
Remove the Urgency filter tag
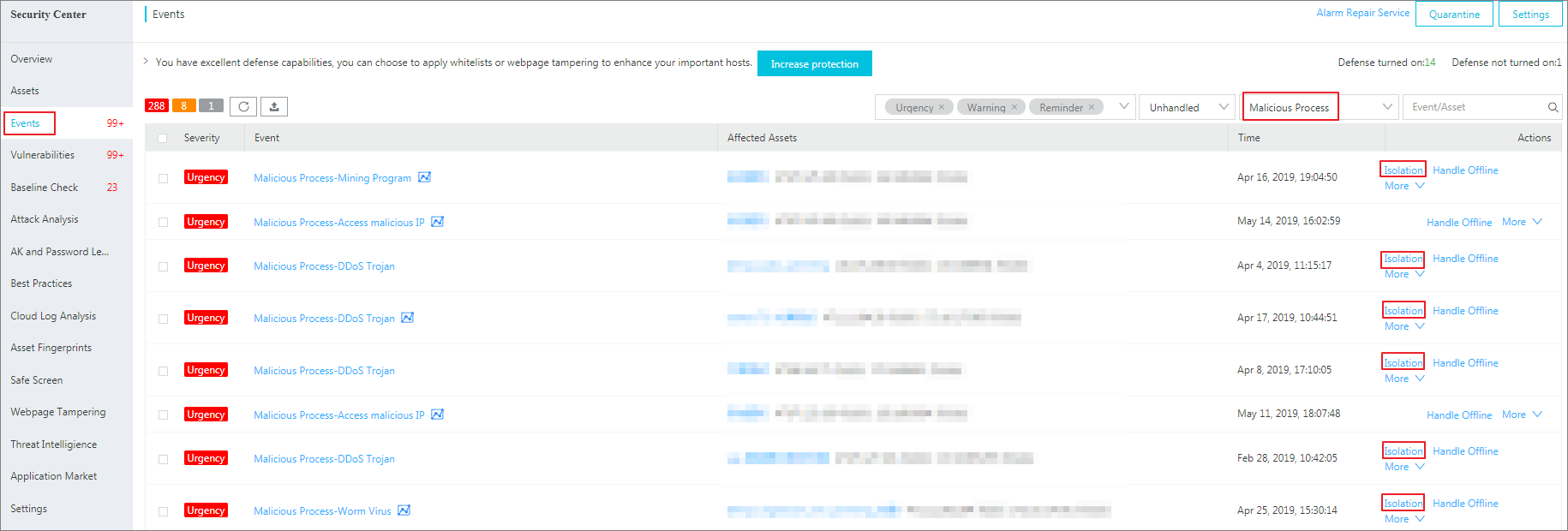pos(942,107)
